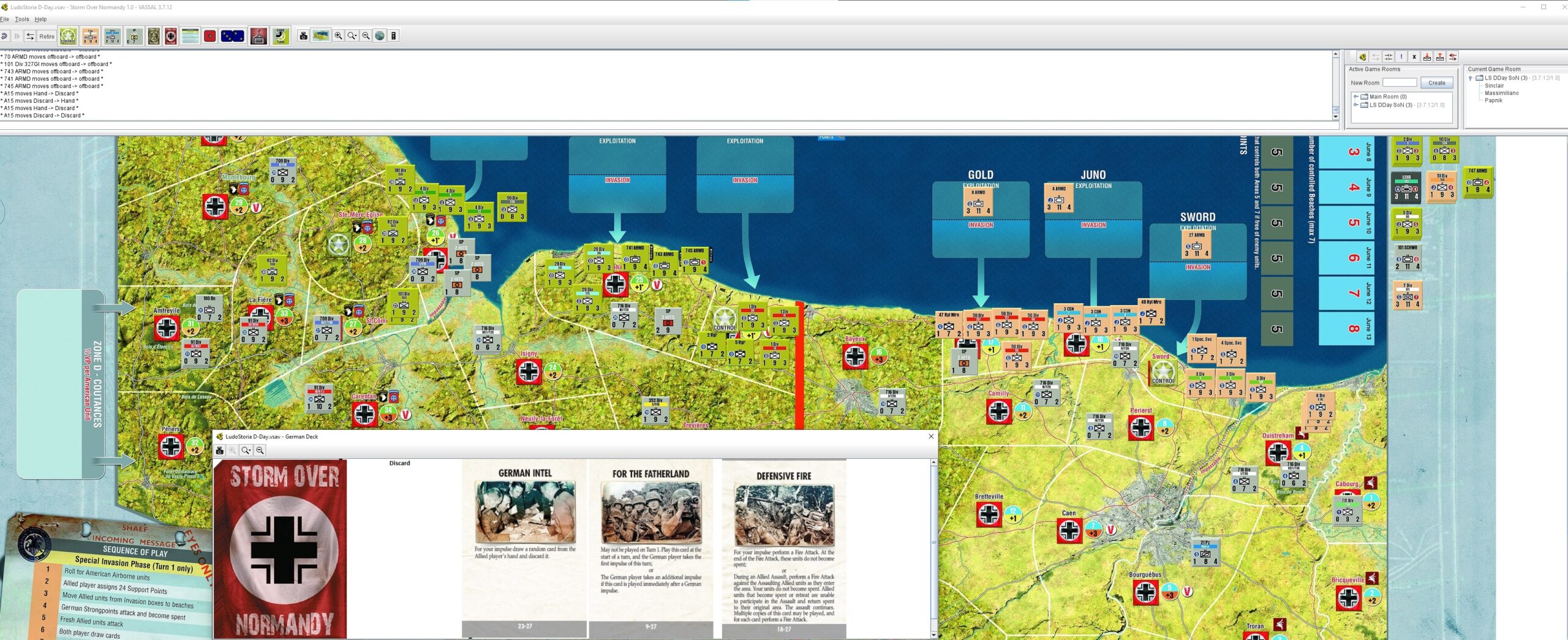Screen dimensions: 1568x640
Task: Open the File menu
Action: [5, 19]
